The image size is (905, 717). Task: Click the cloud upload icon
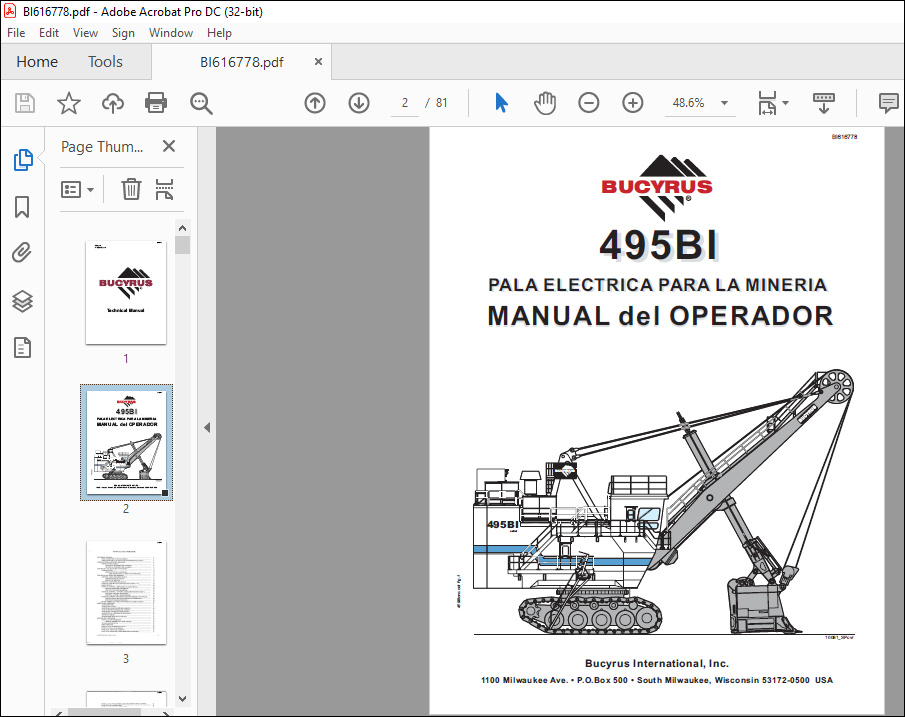(x=113, y=103)
